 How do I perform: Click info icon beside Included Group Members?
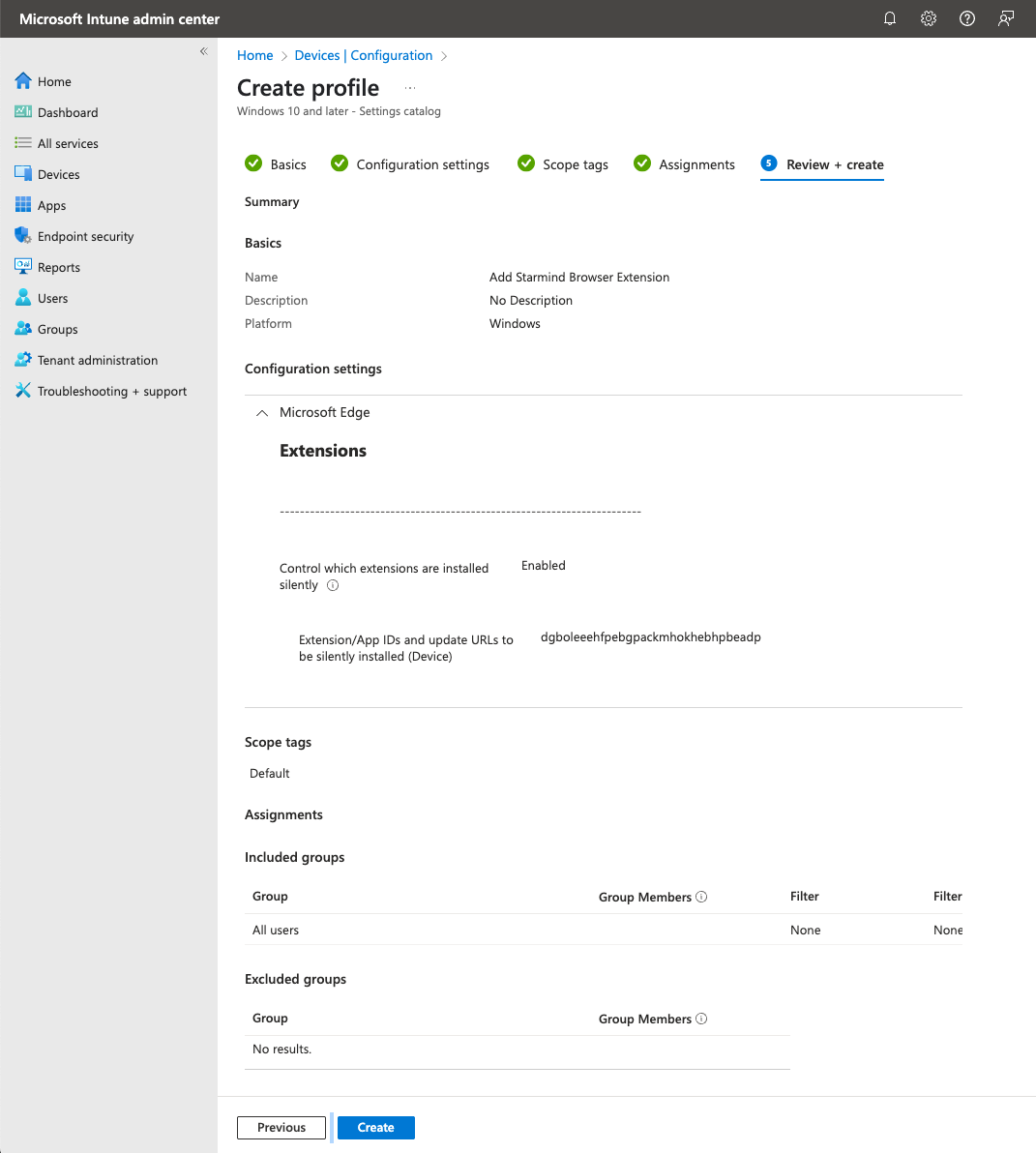(x=701, y=897)
